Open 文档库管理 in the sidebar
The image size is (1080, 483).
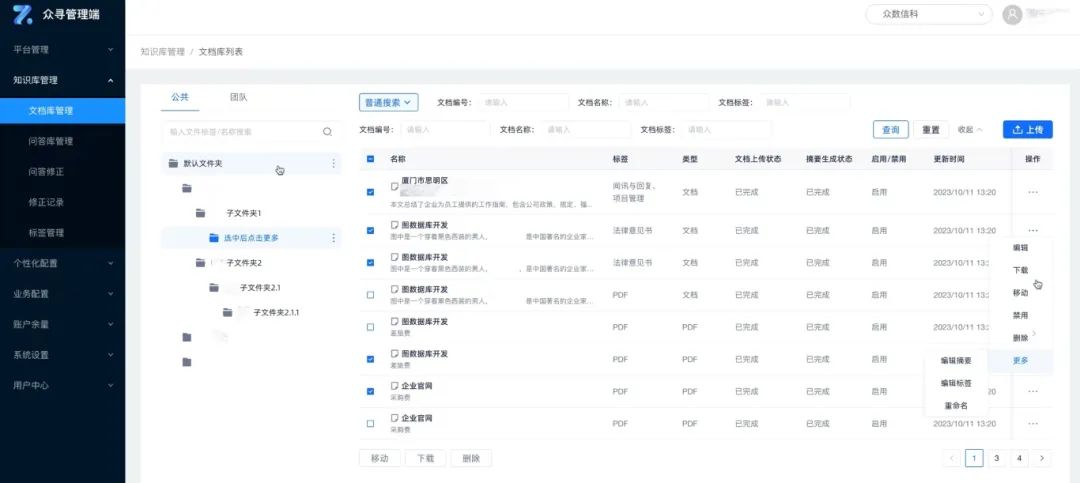63,110
